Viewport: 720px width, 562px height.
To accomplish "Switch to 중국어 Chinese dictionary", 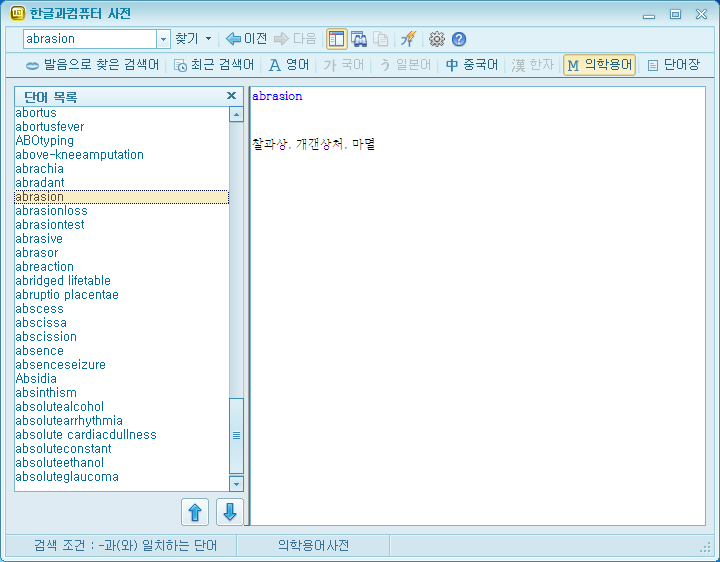I will [472, 65].
